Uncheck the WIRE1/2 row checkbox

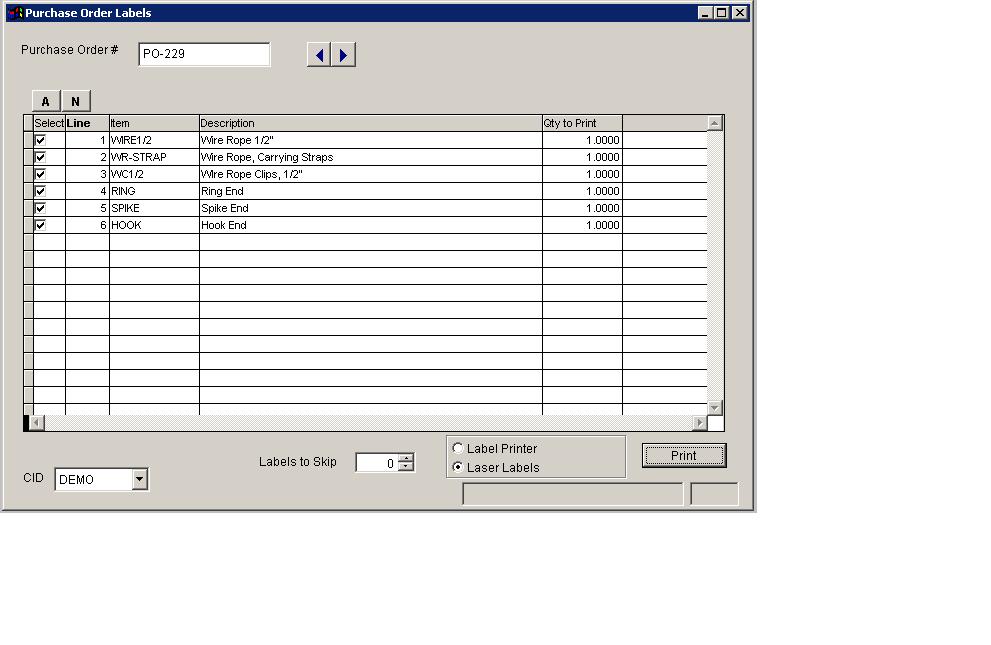pos(40,140)
